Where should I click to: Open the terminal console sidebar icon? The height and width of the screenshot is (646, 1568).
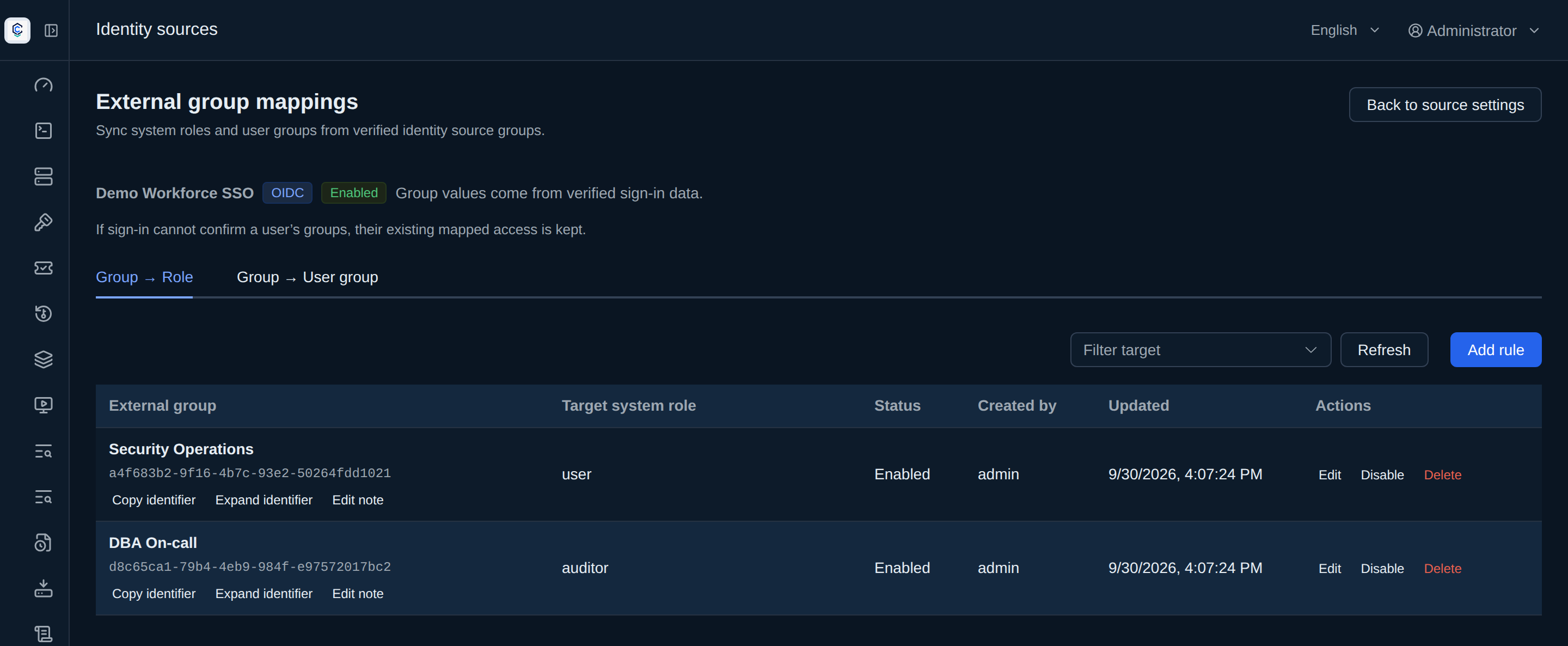point(43,131)
